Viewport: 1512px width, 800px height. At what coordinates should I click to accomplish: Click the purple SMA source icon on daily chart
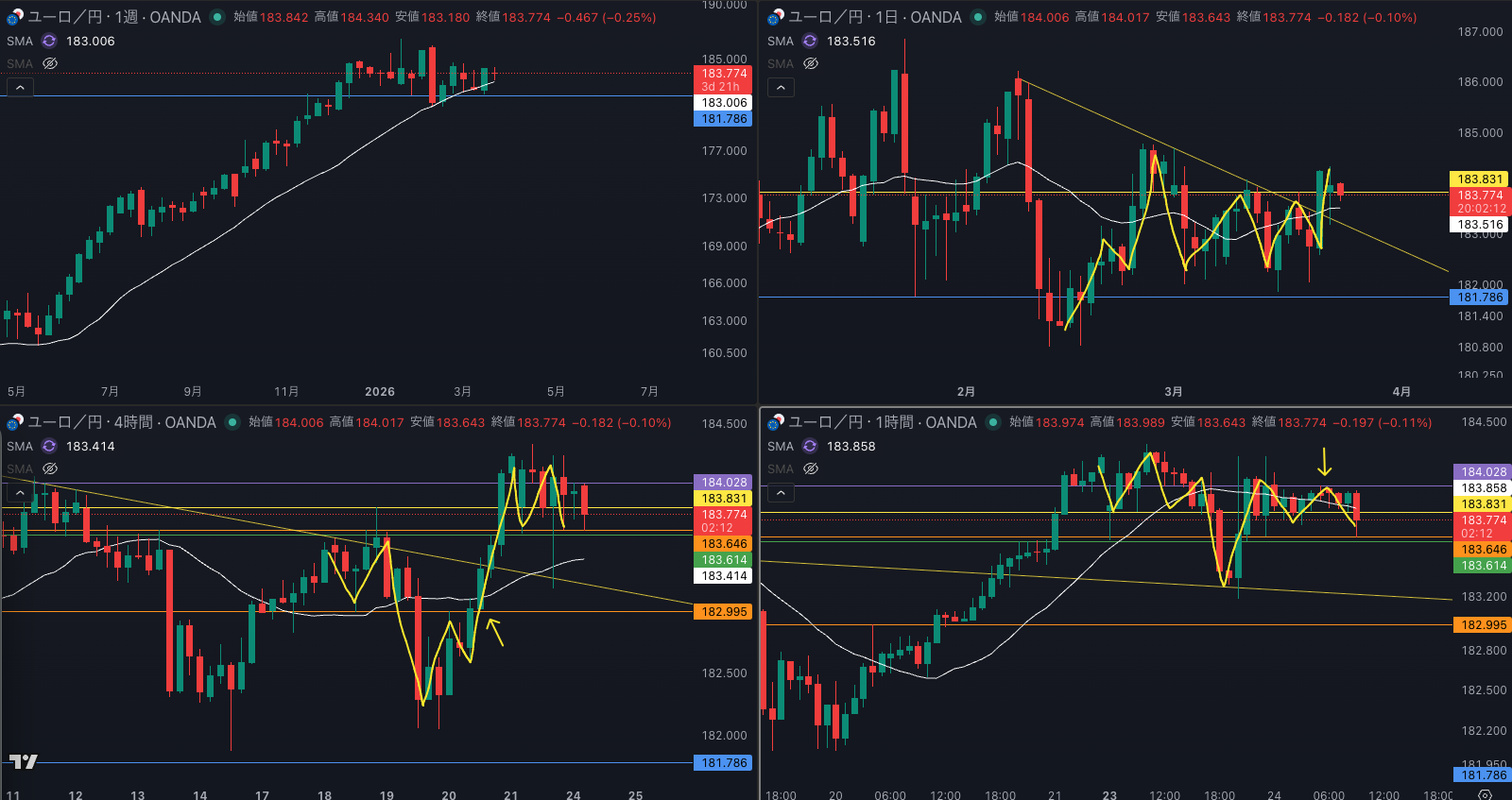(x=810, y=41)
